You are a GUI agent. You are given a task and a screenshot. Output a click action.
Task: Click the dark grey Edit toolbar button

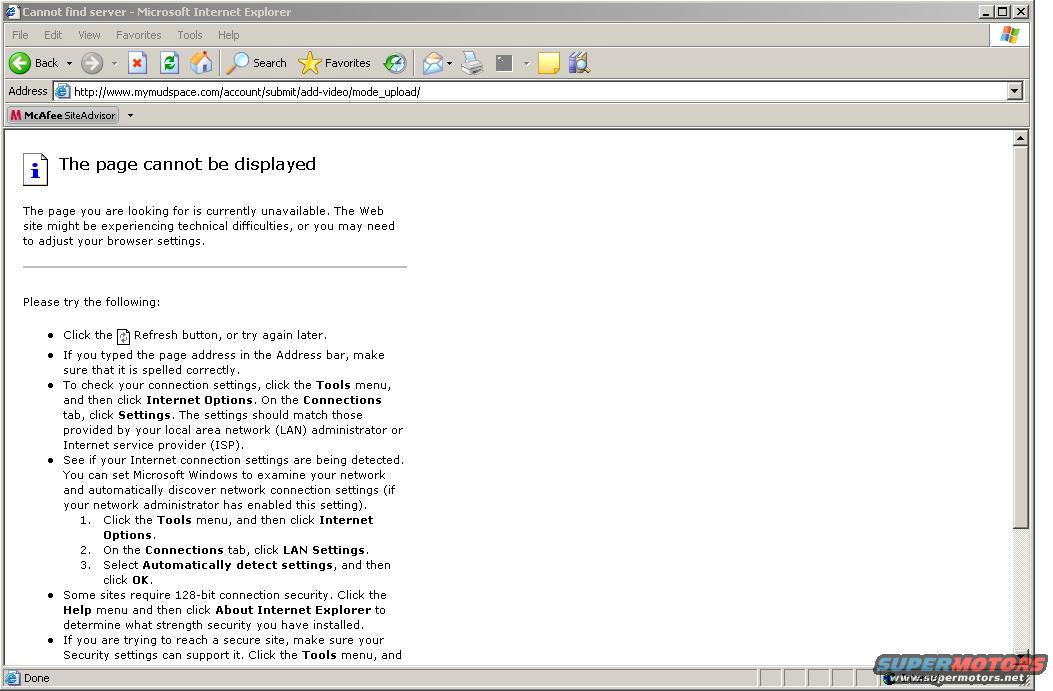point(504,63)
